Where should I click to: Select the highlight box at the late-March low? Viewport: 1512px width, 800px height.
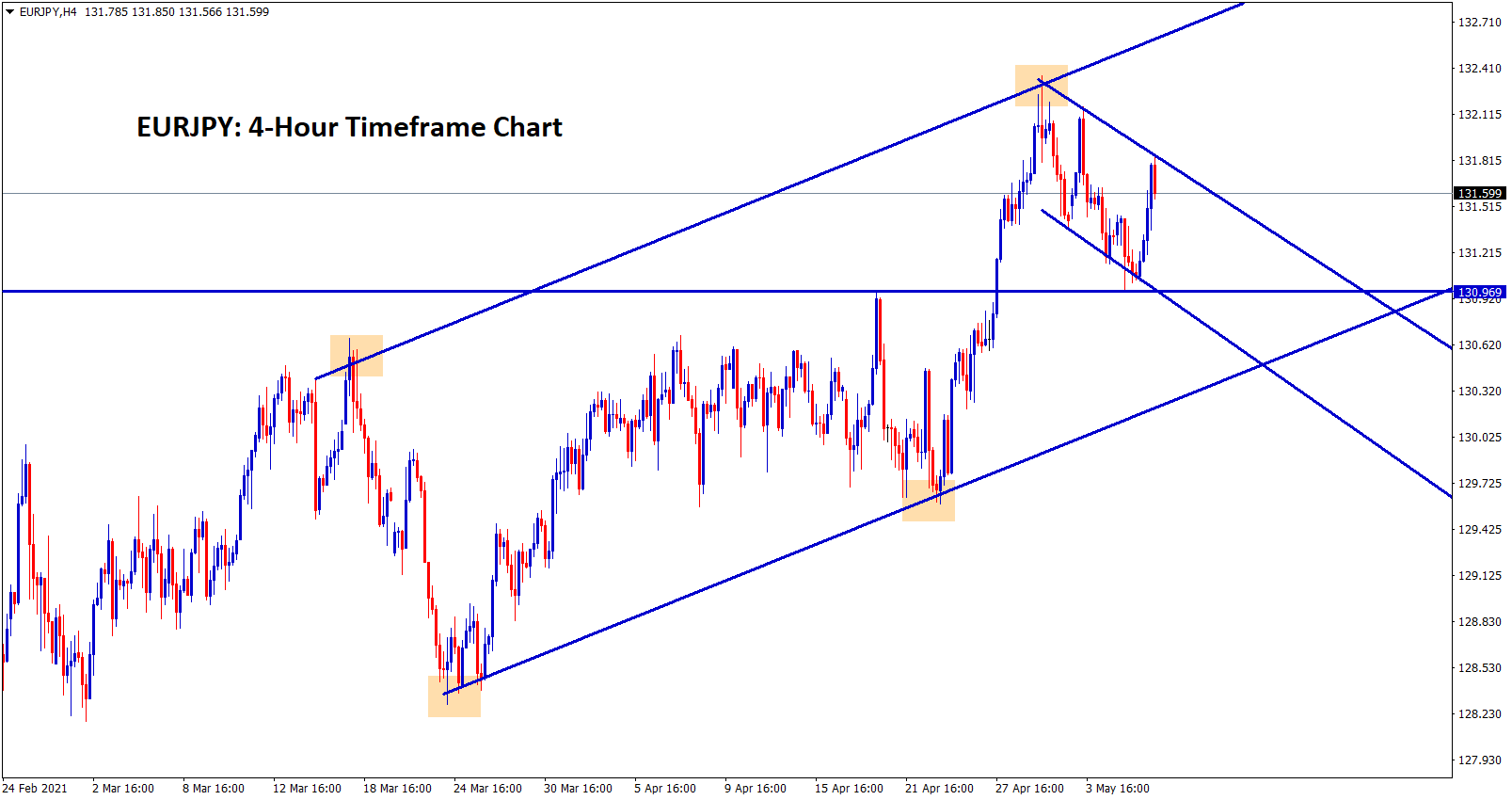coord(454,696)
